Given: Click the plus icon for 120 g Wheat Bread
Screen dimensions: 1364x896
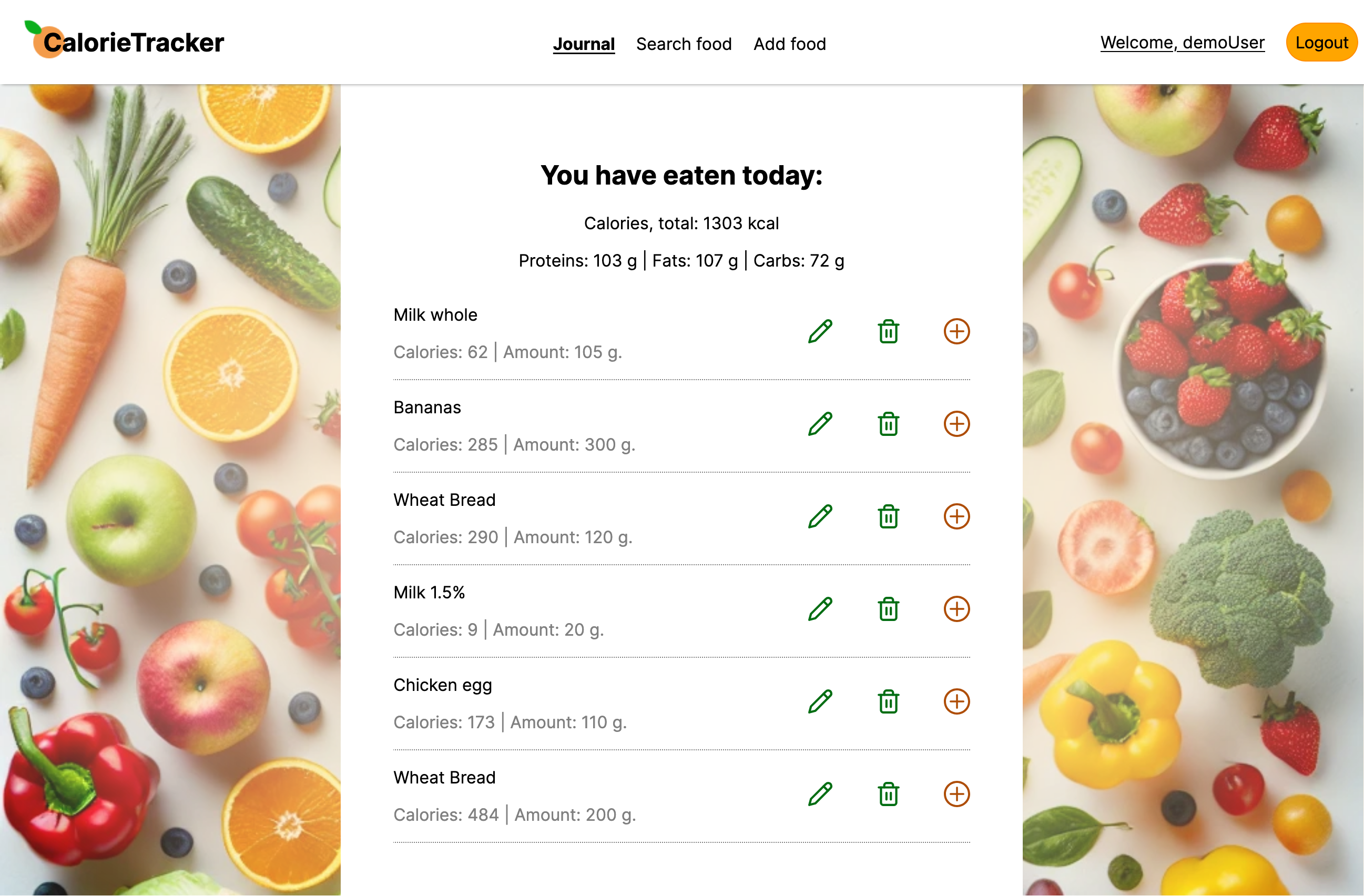Looking at the screenshot, I should [x=956, y=516].
